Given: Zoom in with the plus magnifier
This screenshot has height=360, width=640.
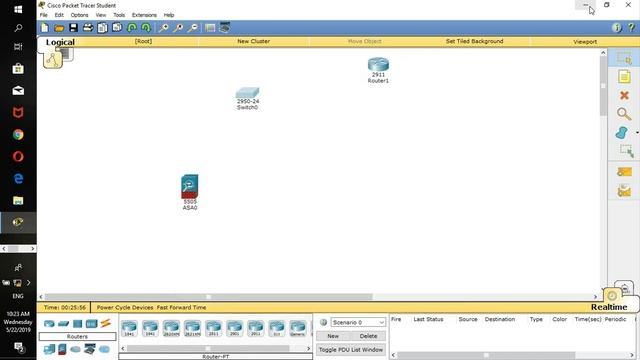Looking at the screenshot, I should (164, 28).
